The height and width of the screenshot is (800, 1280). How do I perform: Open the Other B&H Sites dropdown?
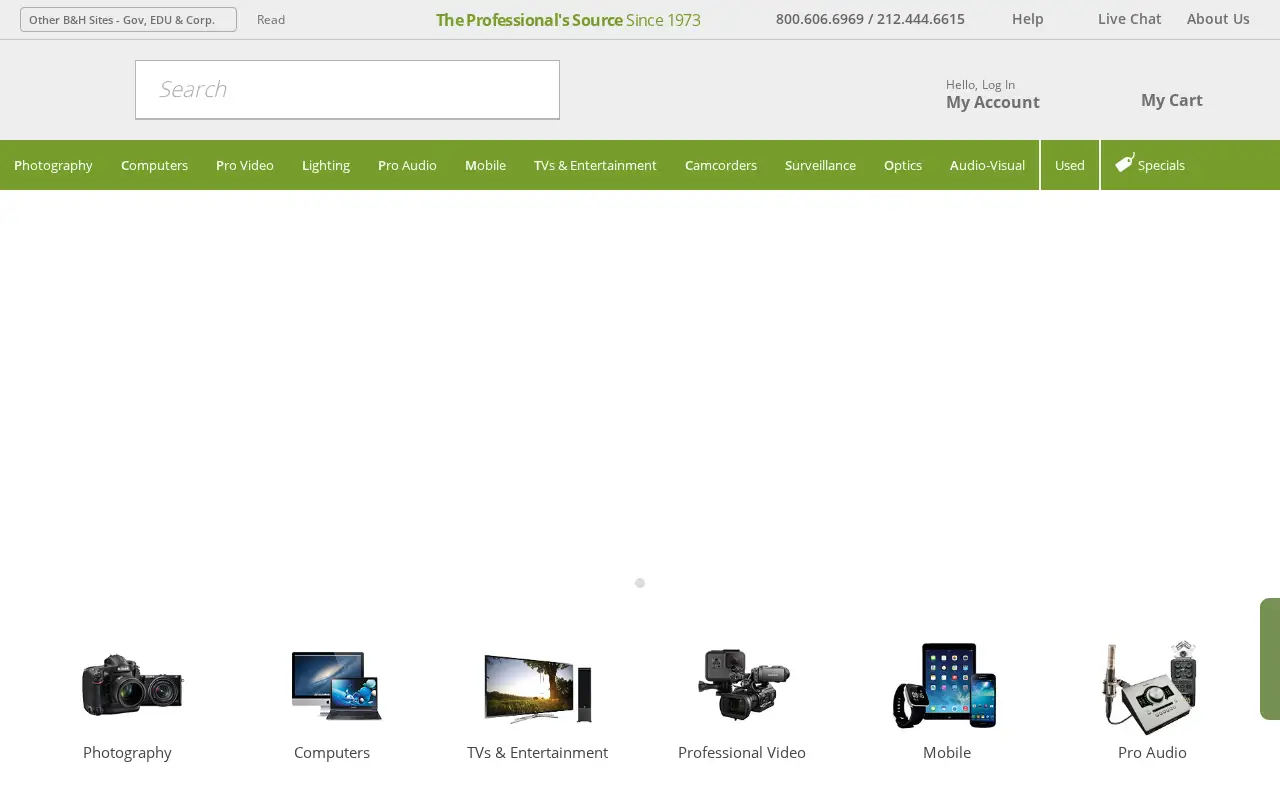point(128,19)
